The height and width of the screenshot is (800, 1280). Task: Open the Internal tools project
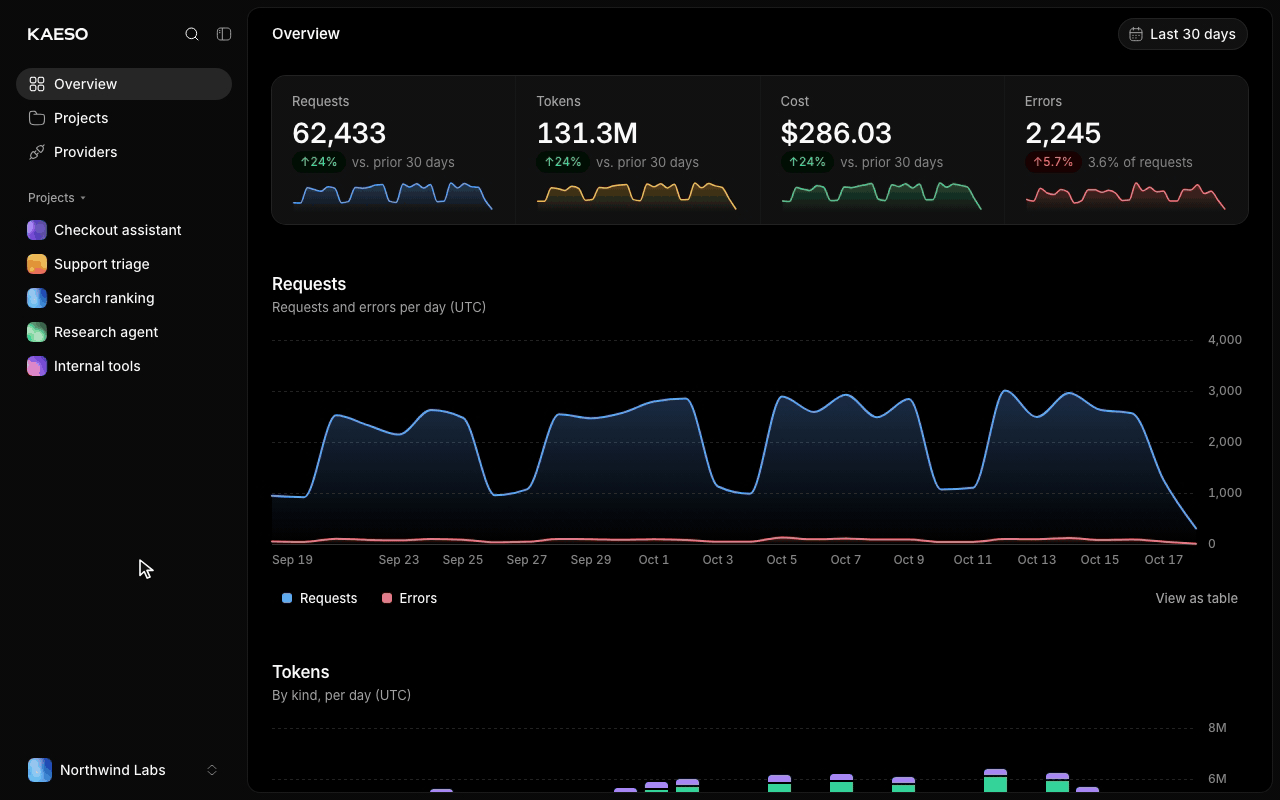(x=124, y=366)
